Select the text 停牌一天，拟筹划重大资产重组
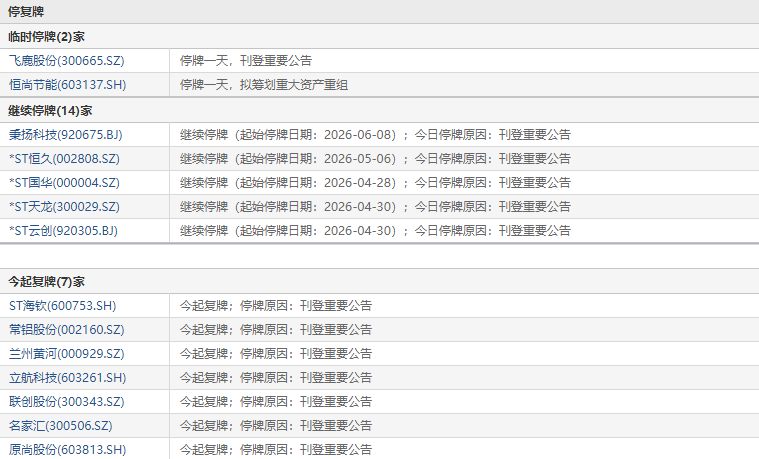759x459 pixels. click(x=264, y=85)
